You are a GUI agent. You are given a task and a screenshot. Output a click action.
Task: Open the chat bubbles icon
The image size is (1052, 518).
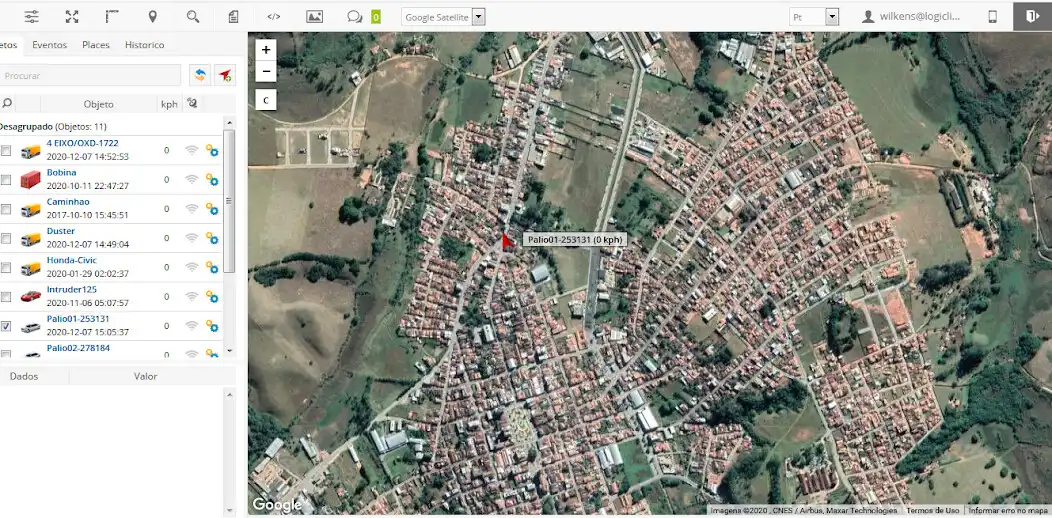coord(354,17)
